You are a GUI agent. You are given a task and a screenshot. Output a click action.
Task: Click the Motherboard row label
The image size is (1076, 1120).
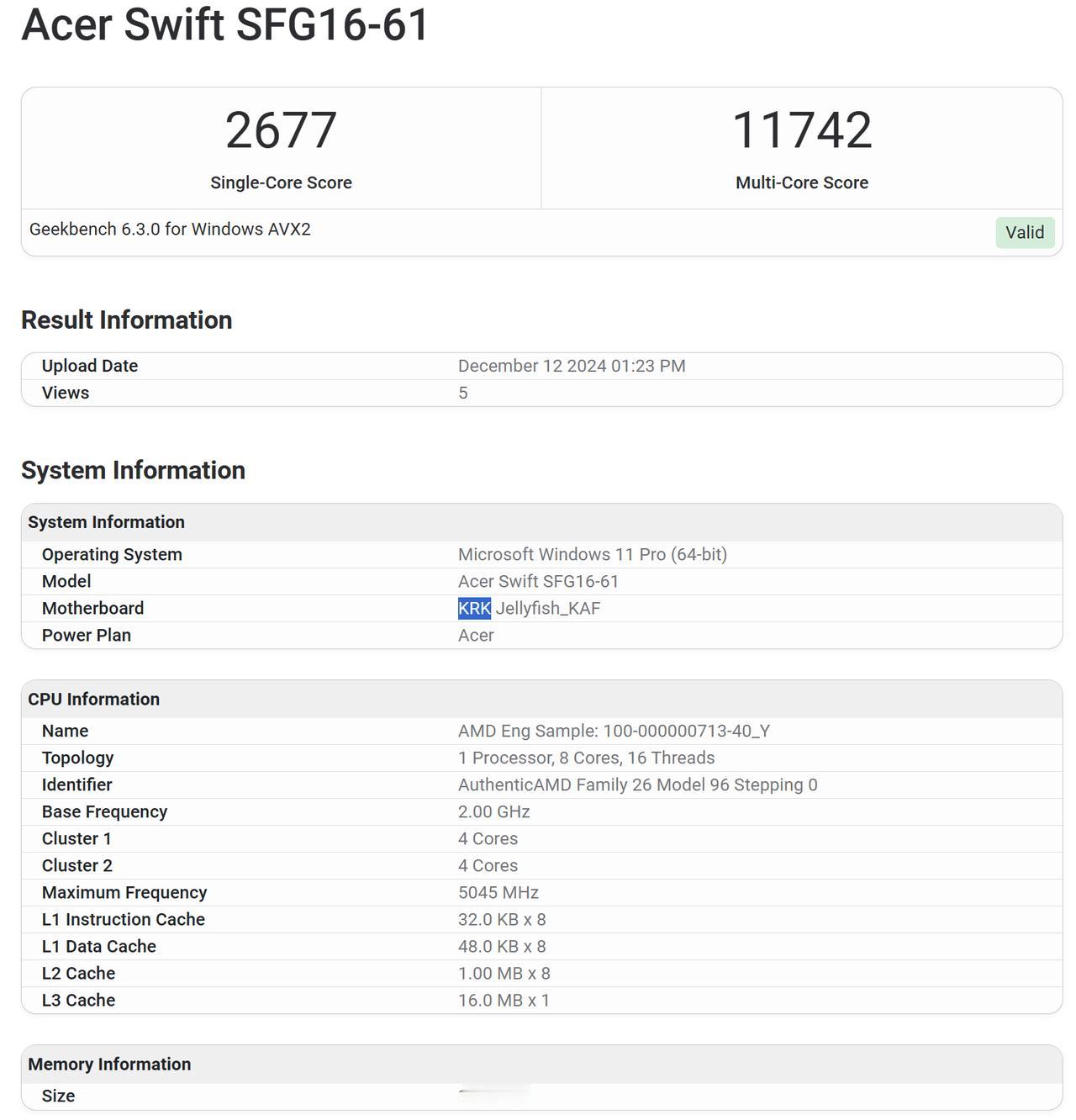(x=92, y=608)
